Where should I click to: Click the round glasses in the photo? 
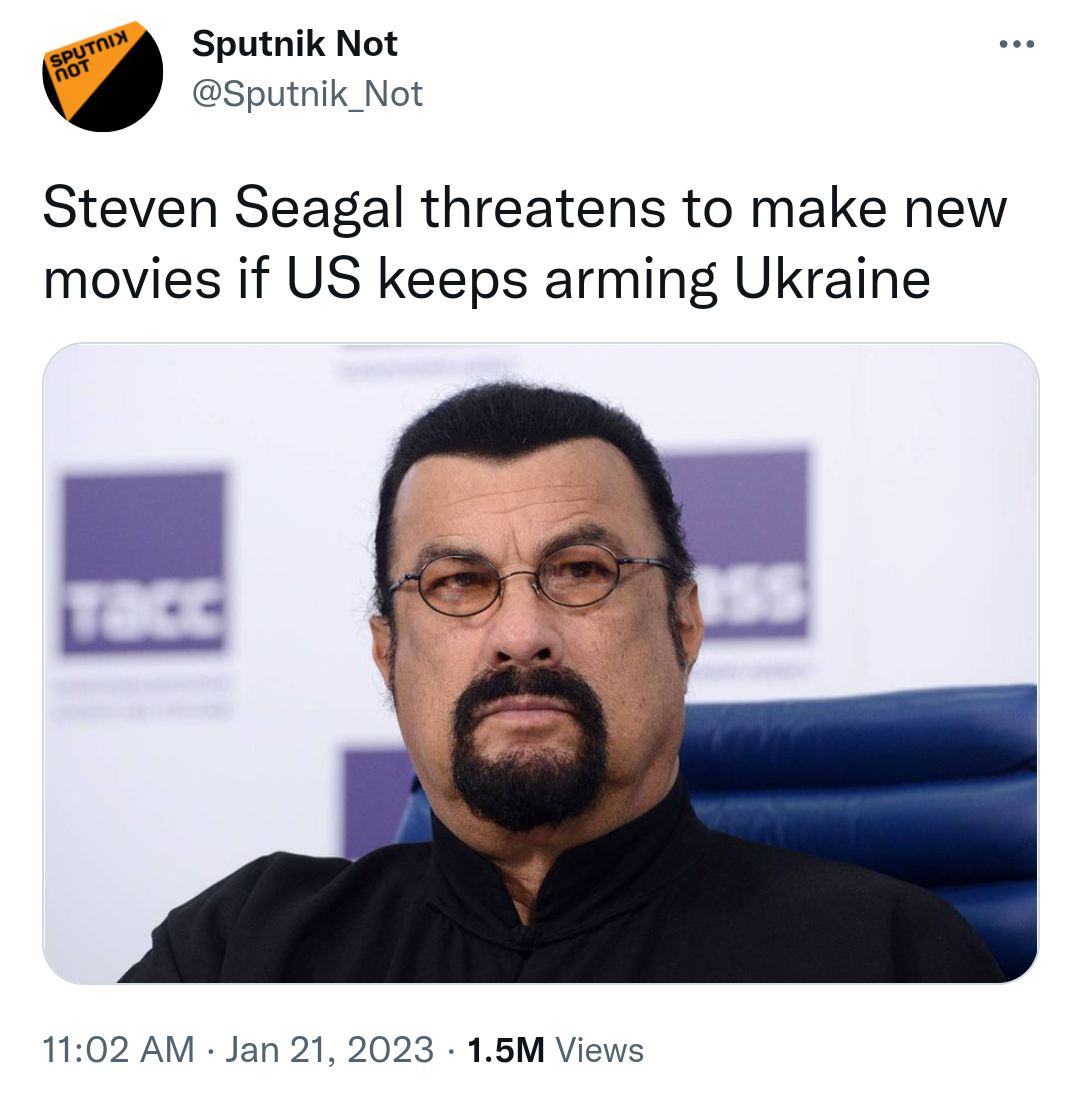point(528,583)
